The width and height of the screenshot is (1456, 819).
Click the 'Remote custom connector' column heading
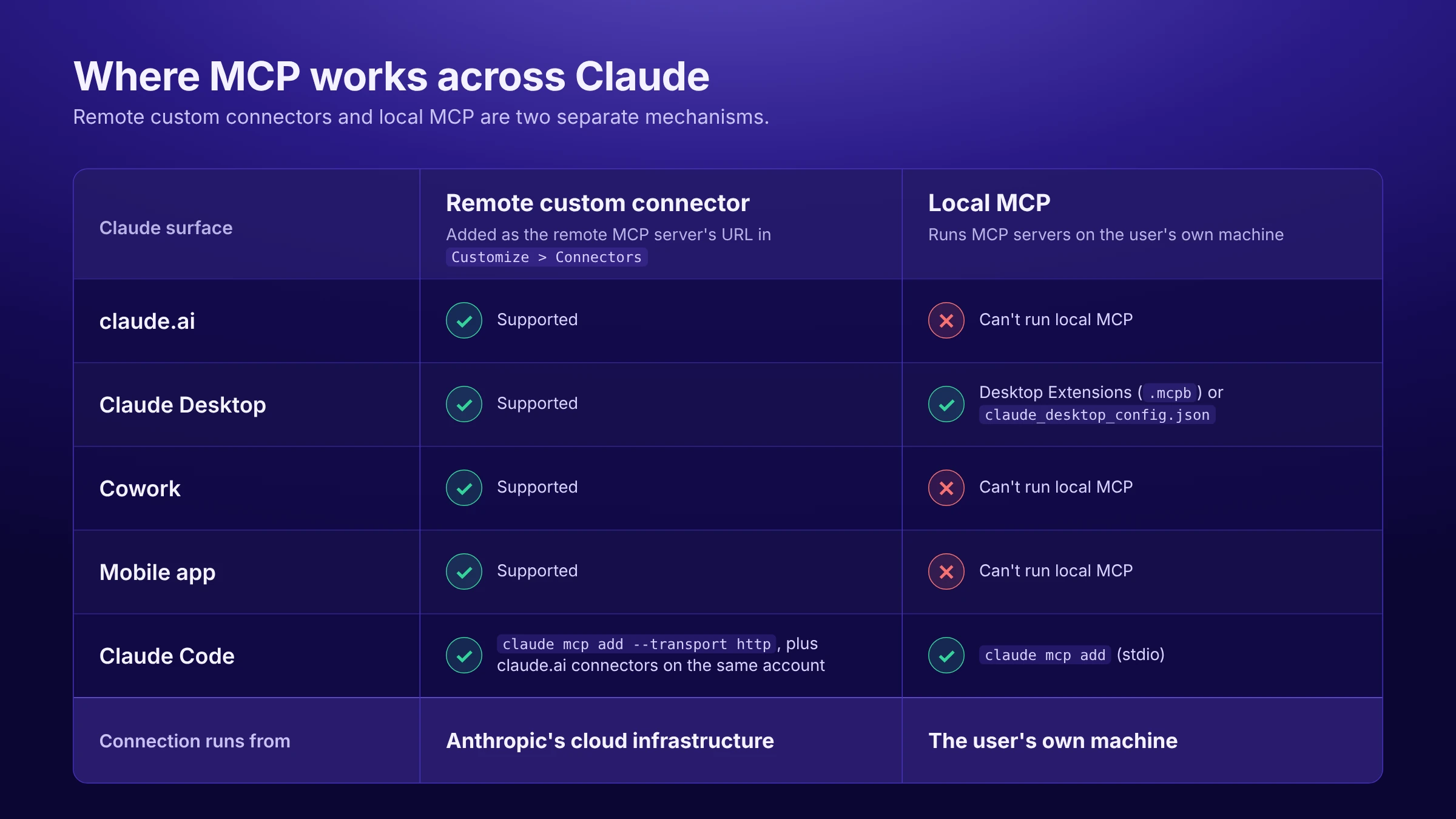598,203
